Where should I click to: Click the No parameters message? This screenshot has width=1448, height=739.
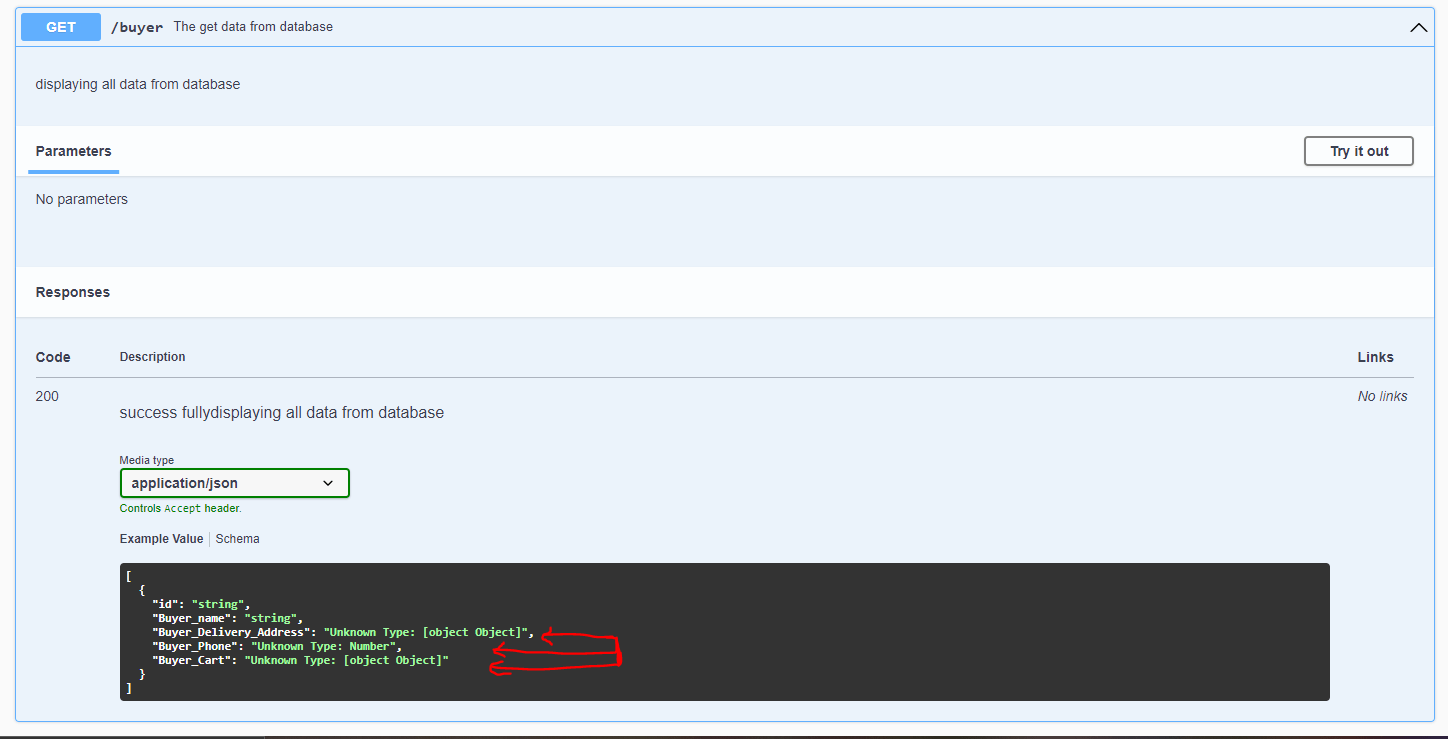click(81, 199)
